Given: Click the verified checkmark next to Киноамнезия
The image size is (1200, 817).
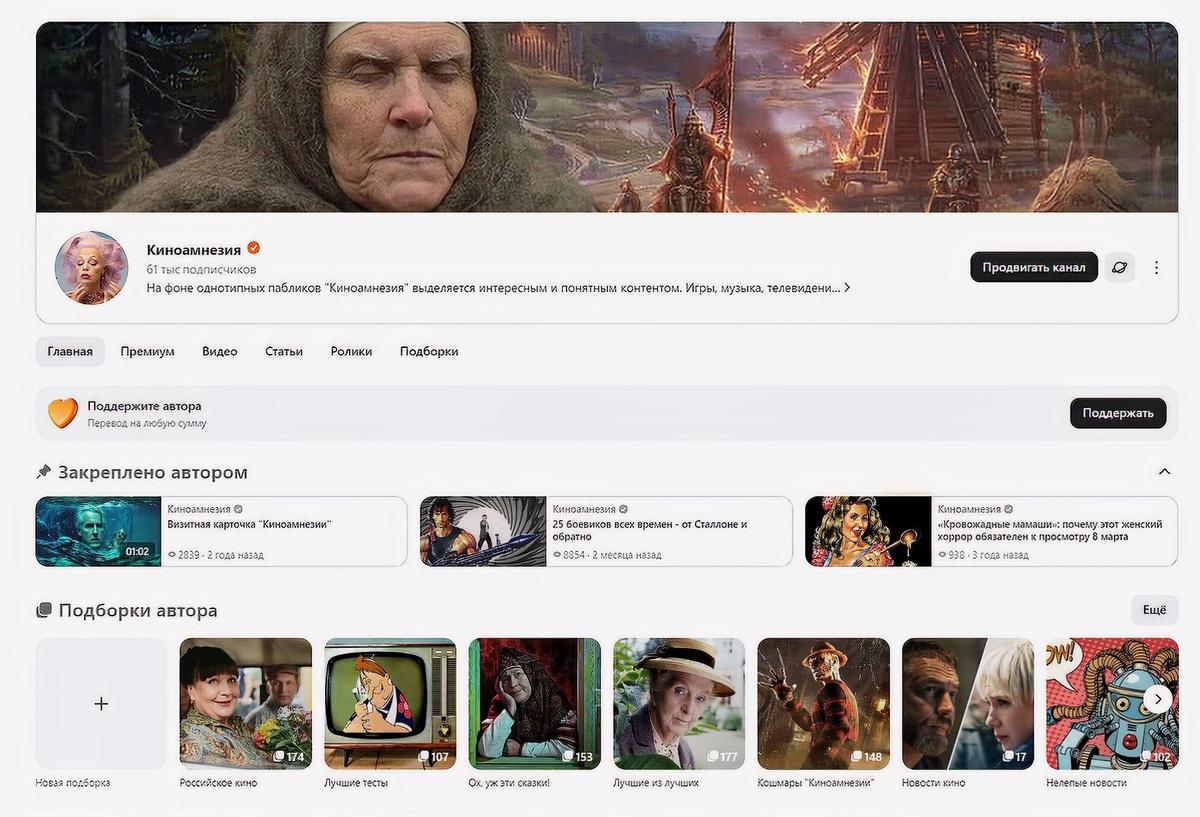Looking at the screenshot, I should point(252,246).
